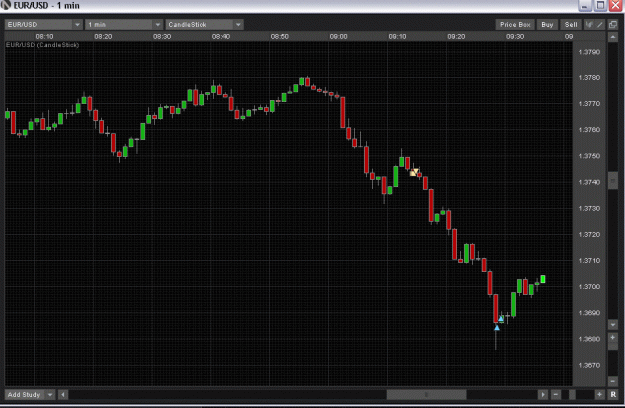Click the Add Study button
Image resolution: width=625 pixels, height=408 pixels.
(24, 394)
